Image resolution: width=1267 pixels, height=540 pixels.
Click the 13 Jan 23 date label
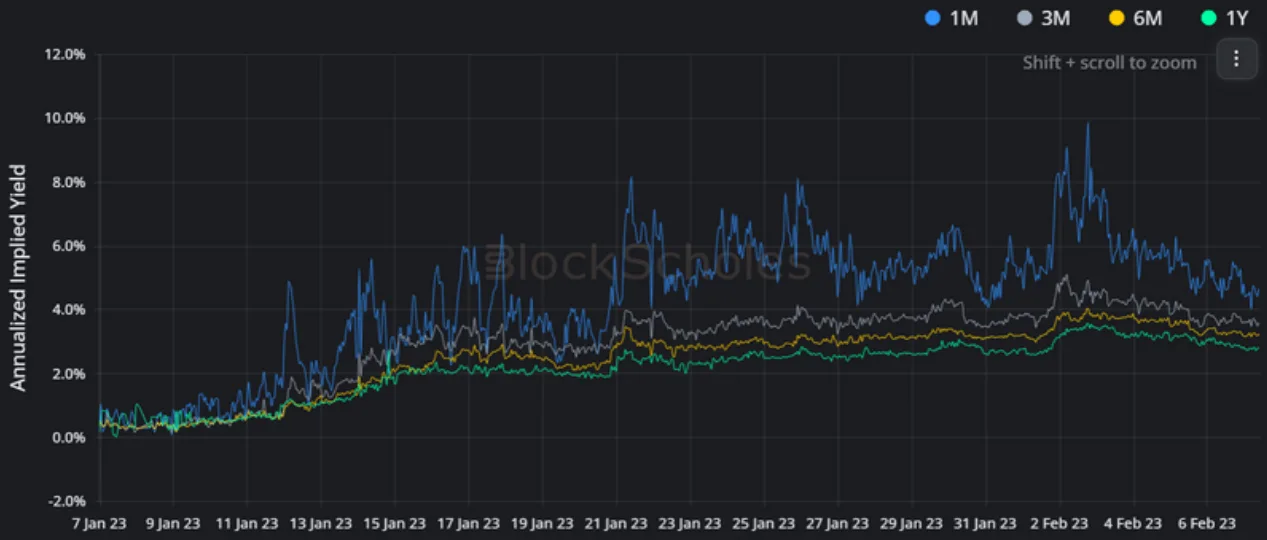(x=321, y=523)
